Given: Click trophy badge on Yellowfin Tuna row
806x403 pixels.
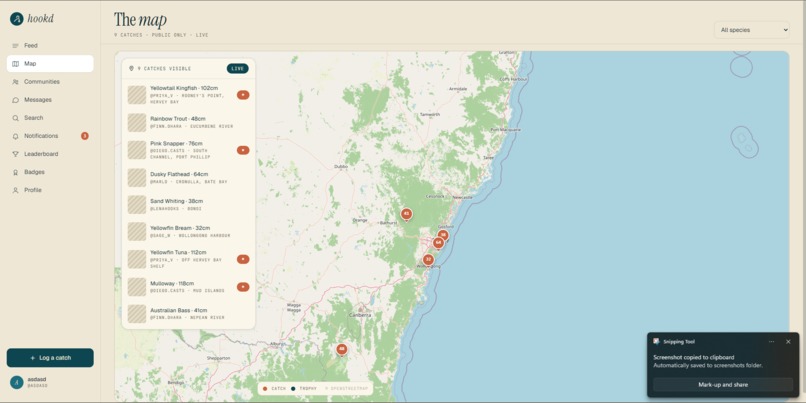Looking at the screenshot, I should point(243,259).
